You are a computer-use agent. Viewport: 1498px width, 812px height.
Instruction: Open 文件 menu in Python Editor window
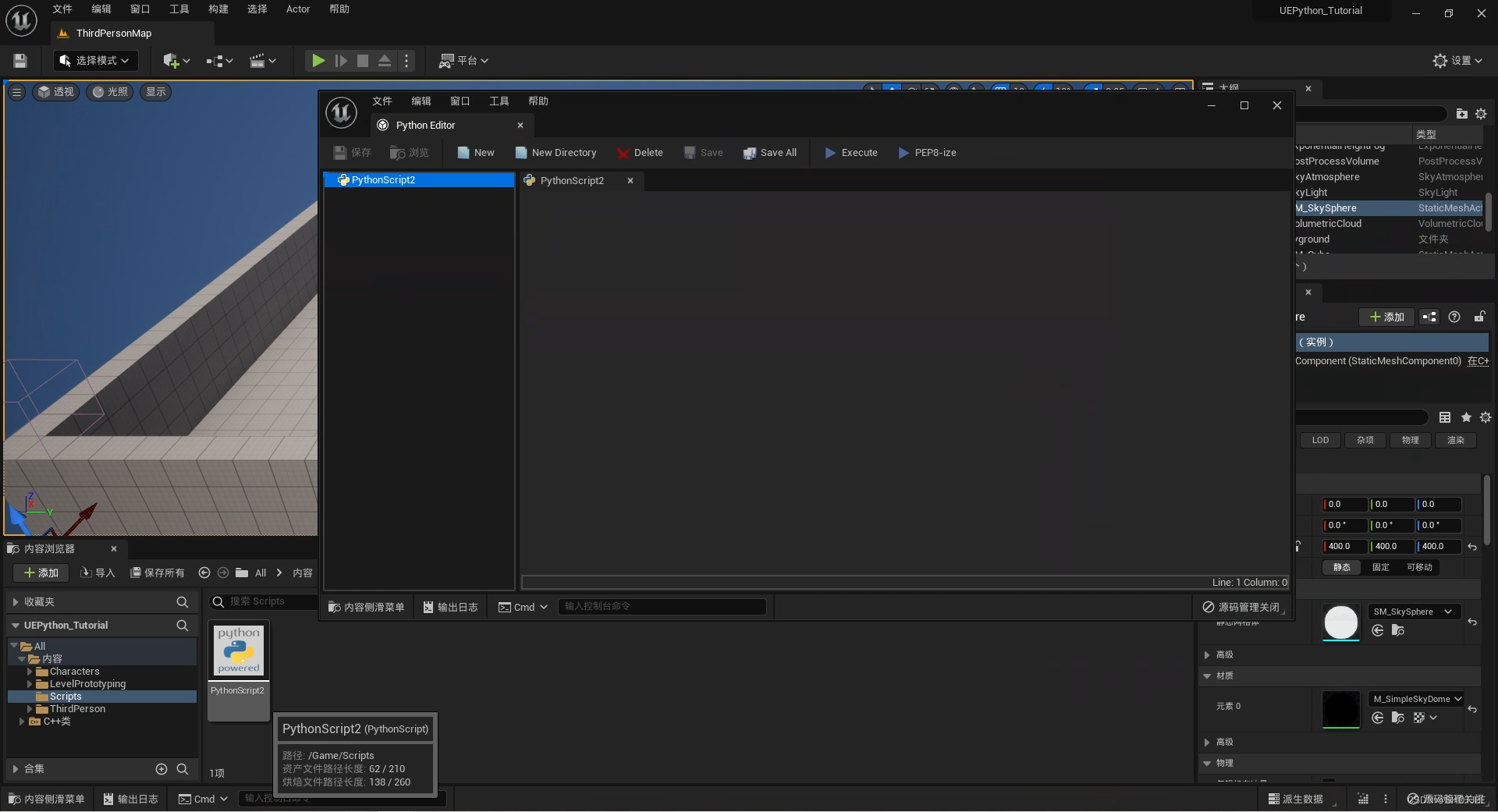coord(382,101)
